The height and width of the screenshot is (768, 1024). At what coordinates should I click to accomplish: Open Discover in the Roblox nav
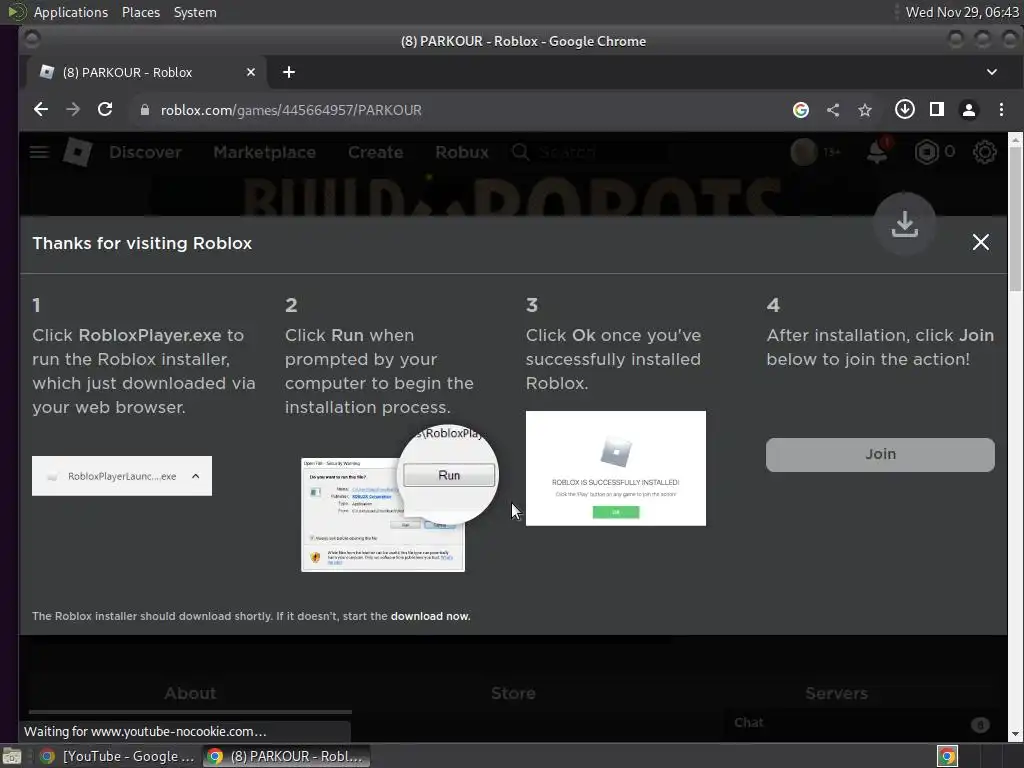tap(145, 152)
